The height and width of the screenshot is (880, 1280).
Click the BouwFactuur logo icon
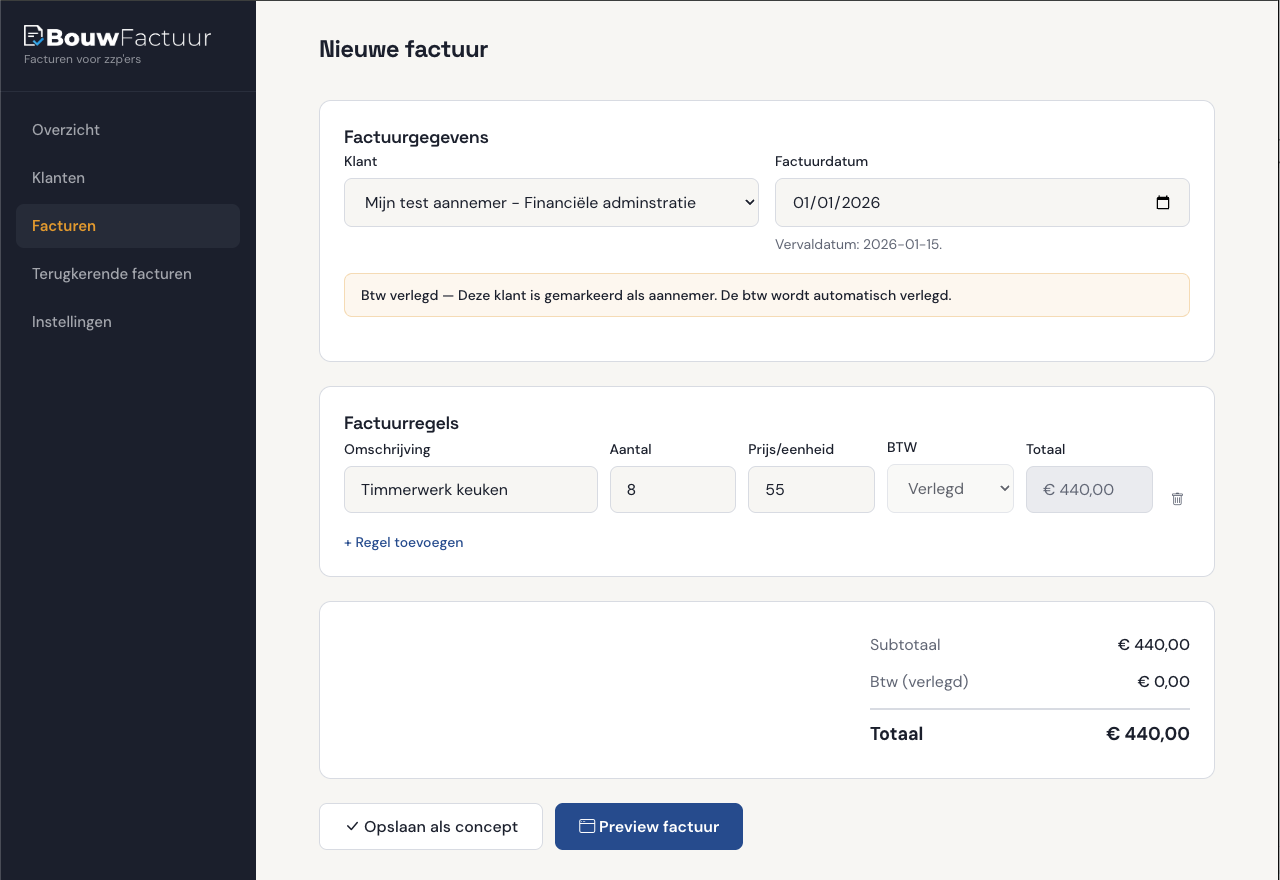pyautogui.click(x=34, y=37)
